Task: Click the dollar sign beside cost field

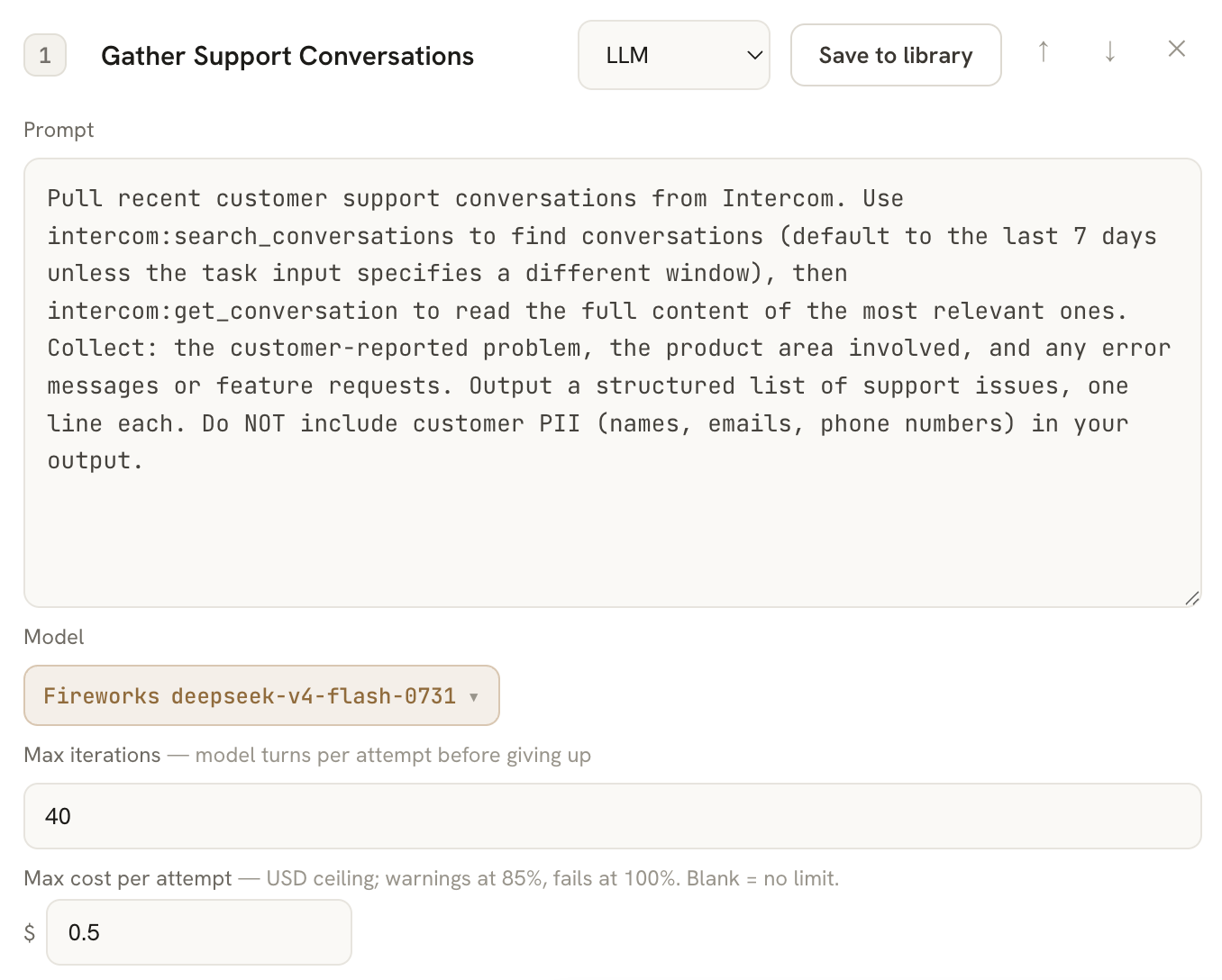Action: coord(30,932)
